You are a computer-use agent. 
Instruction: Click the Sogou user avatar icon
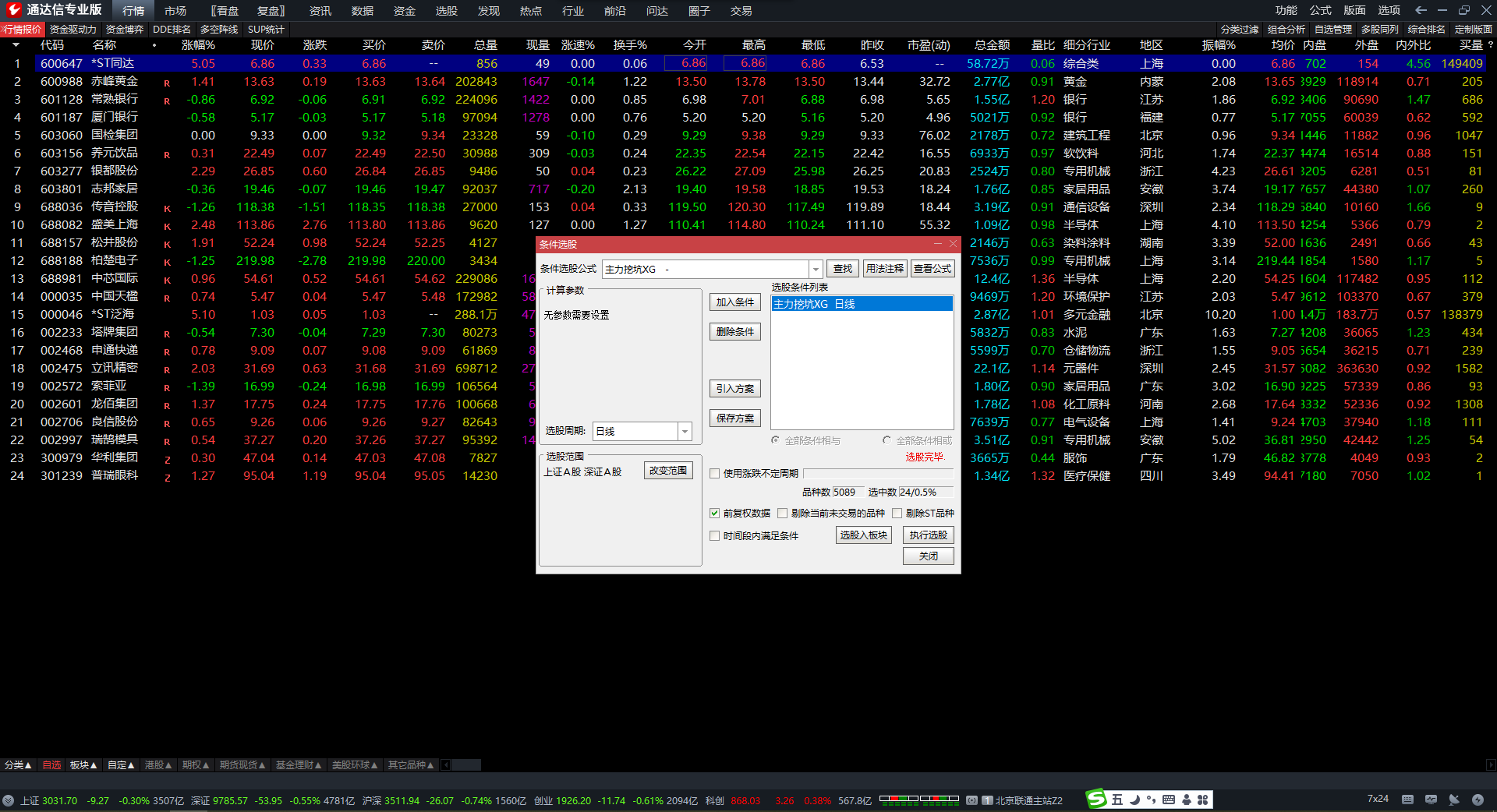click(1186, 800)
